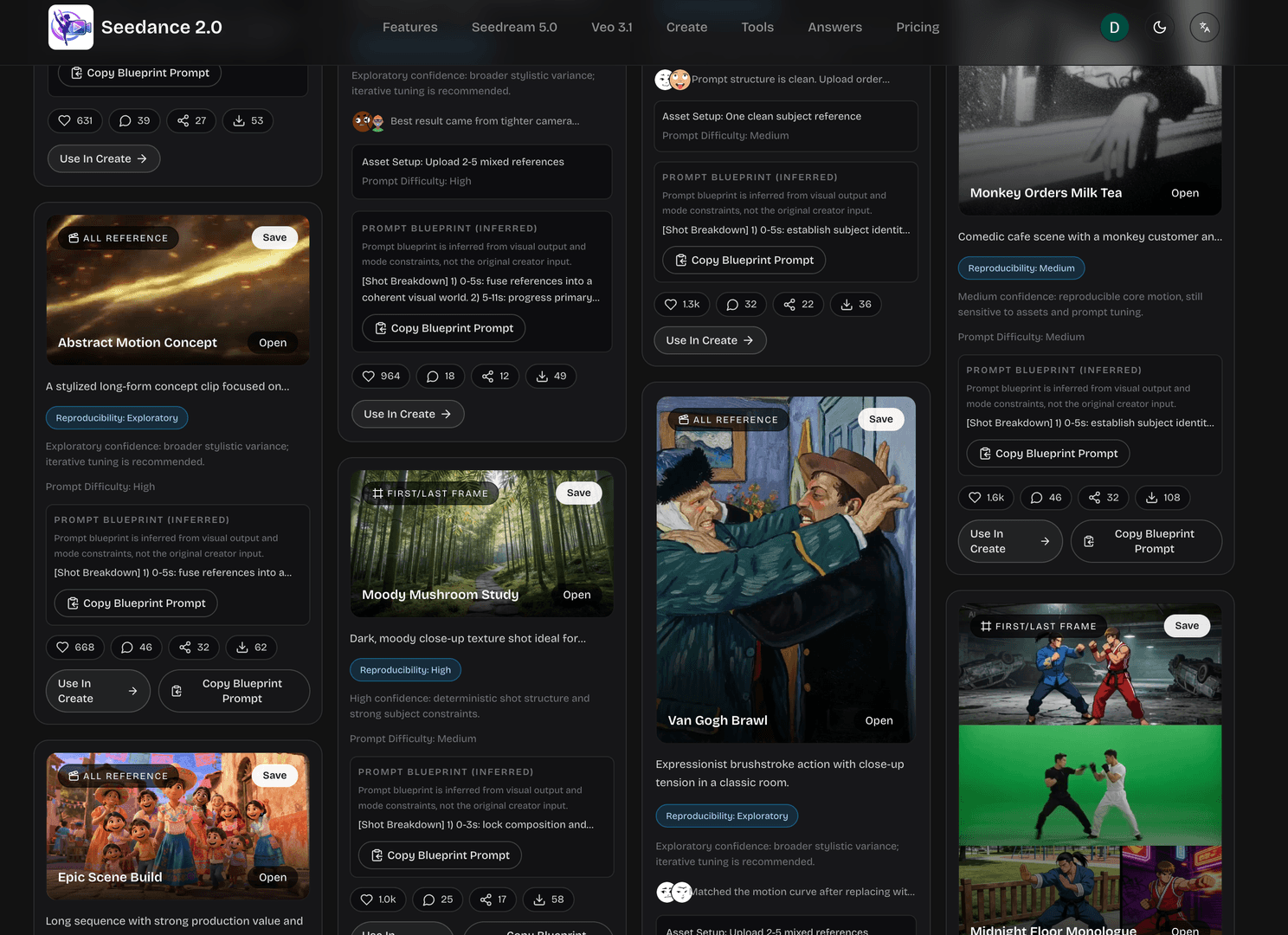Share Moody Mushroom Study (17 shares)
This screenshot has width=1288, height=935.
coord(493,900)
